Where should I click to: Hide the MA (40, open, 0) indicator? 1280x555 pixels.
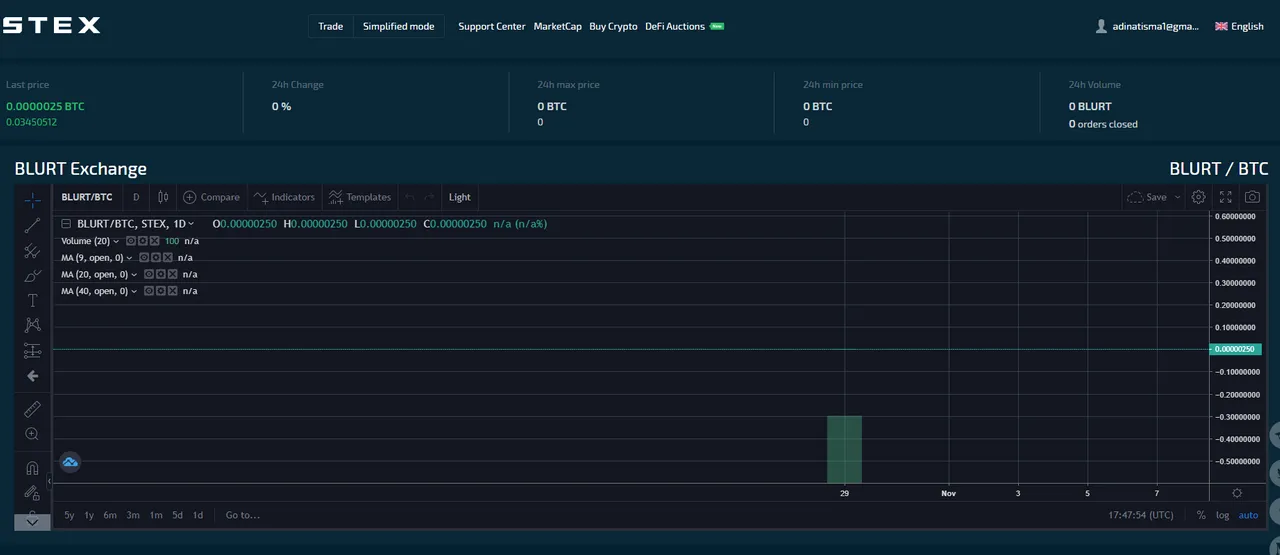click(x=148, y=291)
